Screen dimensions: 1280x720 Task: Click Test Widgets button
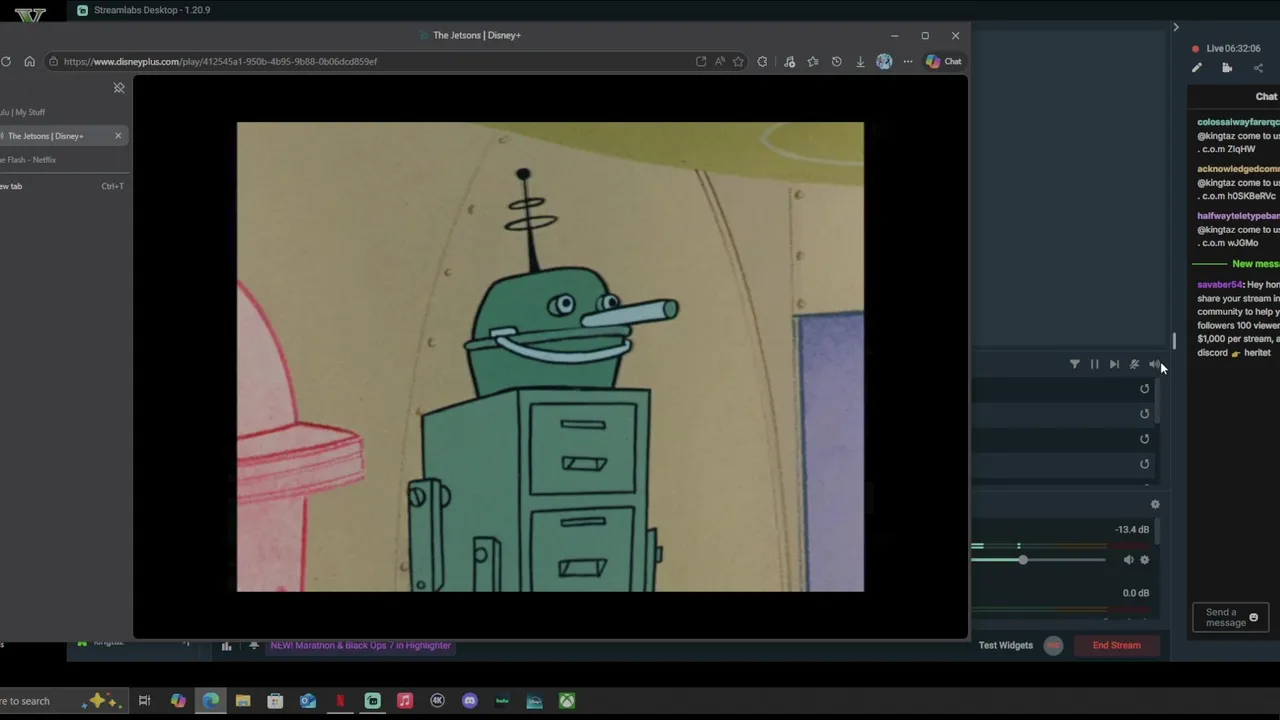point(1006,646)
